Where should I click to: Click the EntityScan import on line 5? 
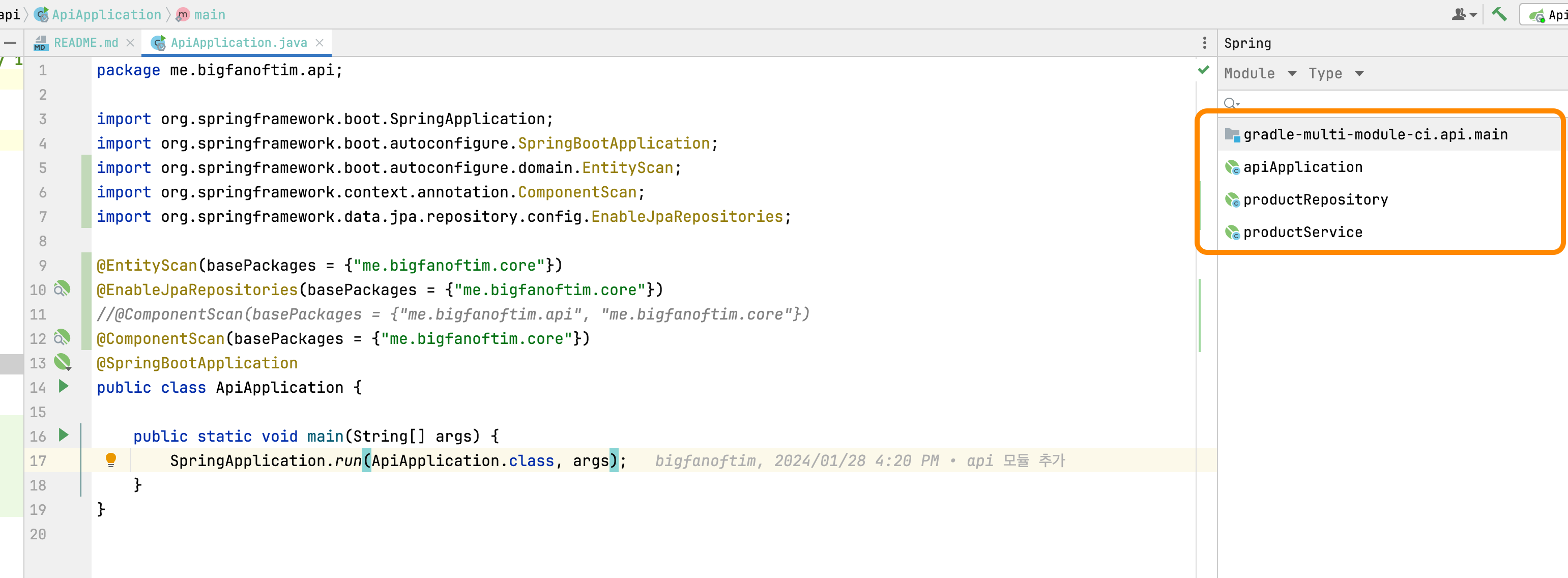pyautogui.click(x=389, y=168)
